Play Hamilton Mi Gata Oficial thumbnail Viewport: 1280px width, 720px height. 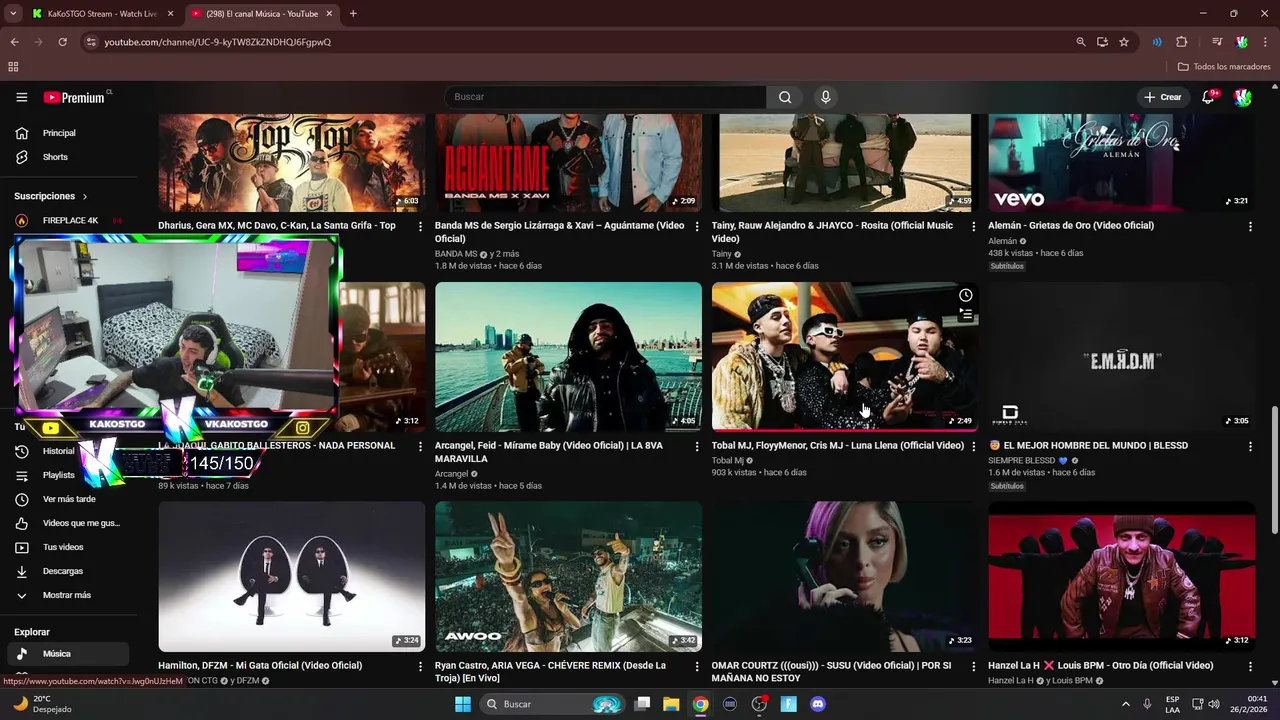pos(292,577)
